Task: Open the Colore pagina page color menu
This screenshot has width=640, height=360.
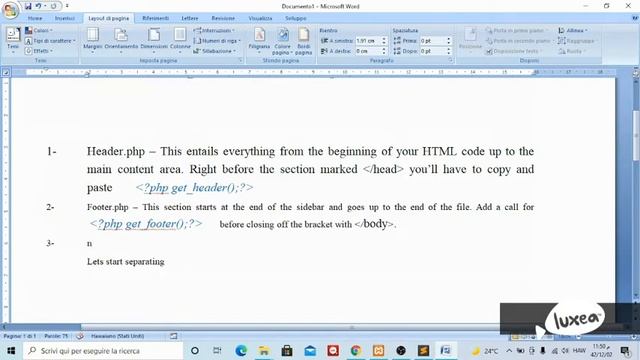Action: [282, 40]
